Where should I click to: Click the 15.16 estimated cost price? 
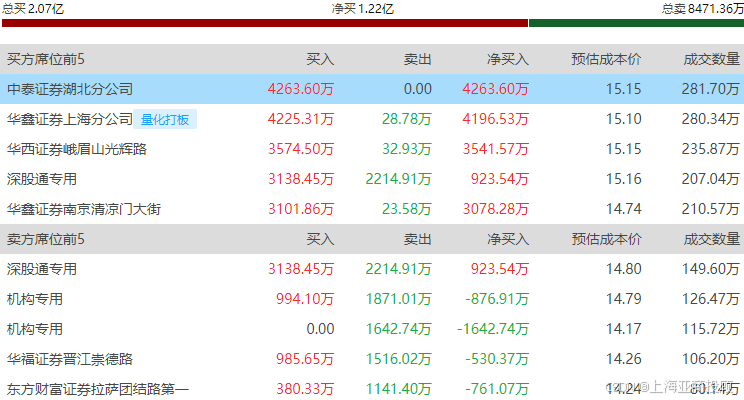[623, 179]
